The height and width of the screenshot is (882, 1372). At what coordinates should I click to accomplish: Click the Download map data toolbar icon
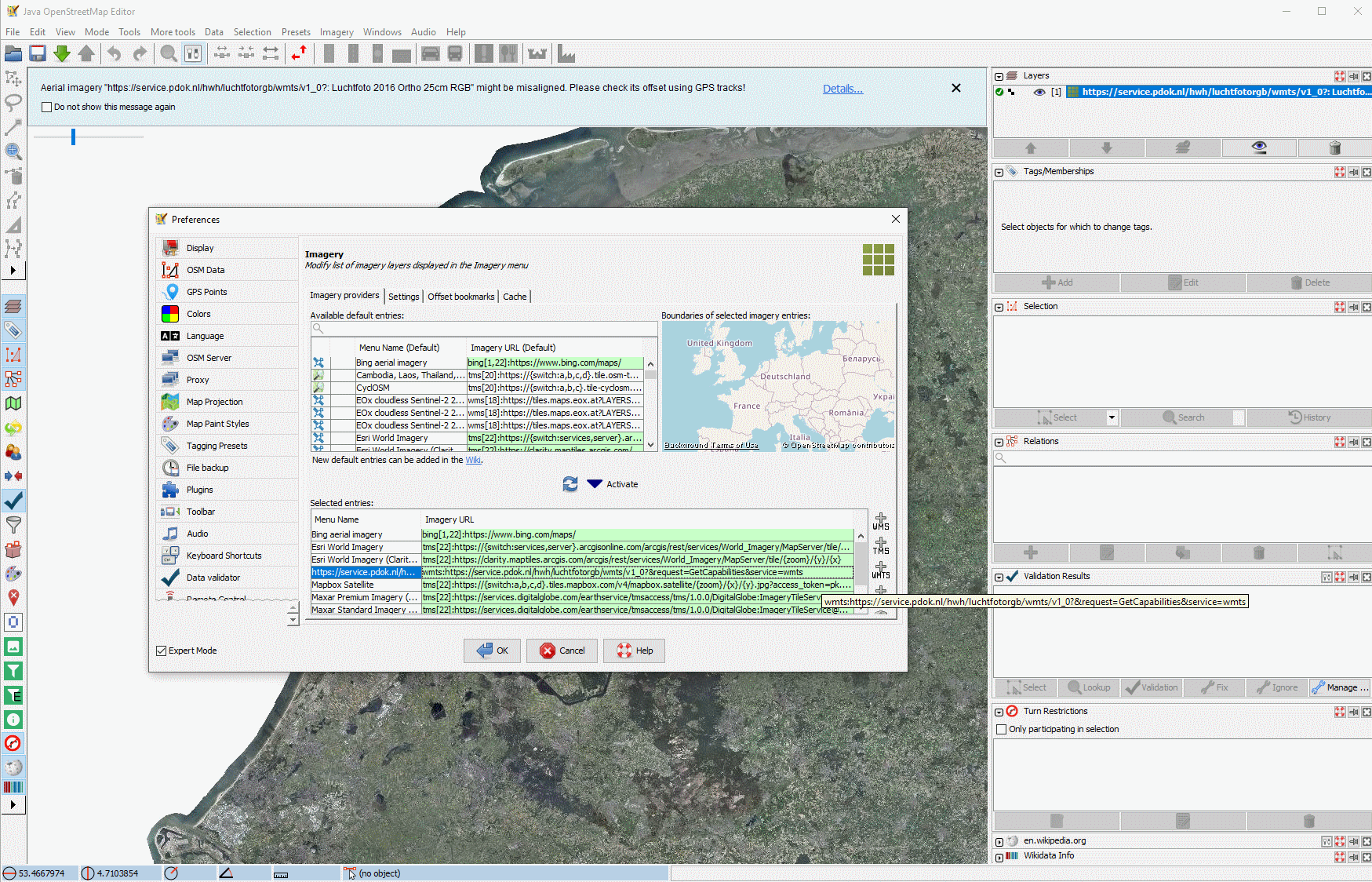(x=62, y=53)
